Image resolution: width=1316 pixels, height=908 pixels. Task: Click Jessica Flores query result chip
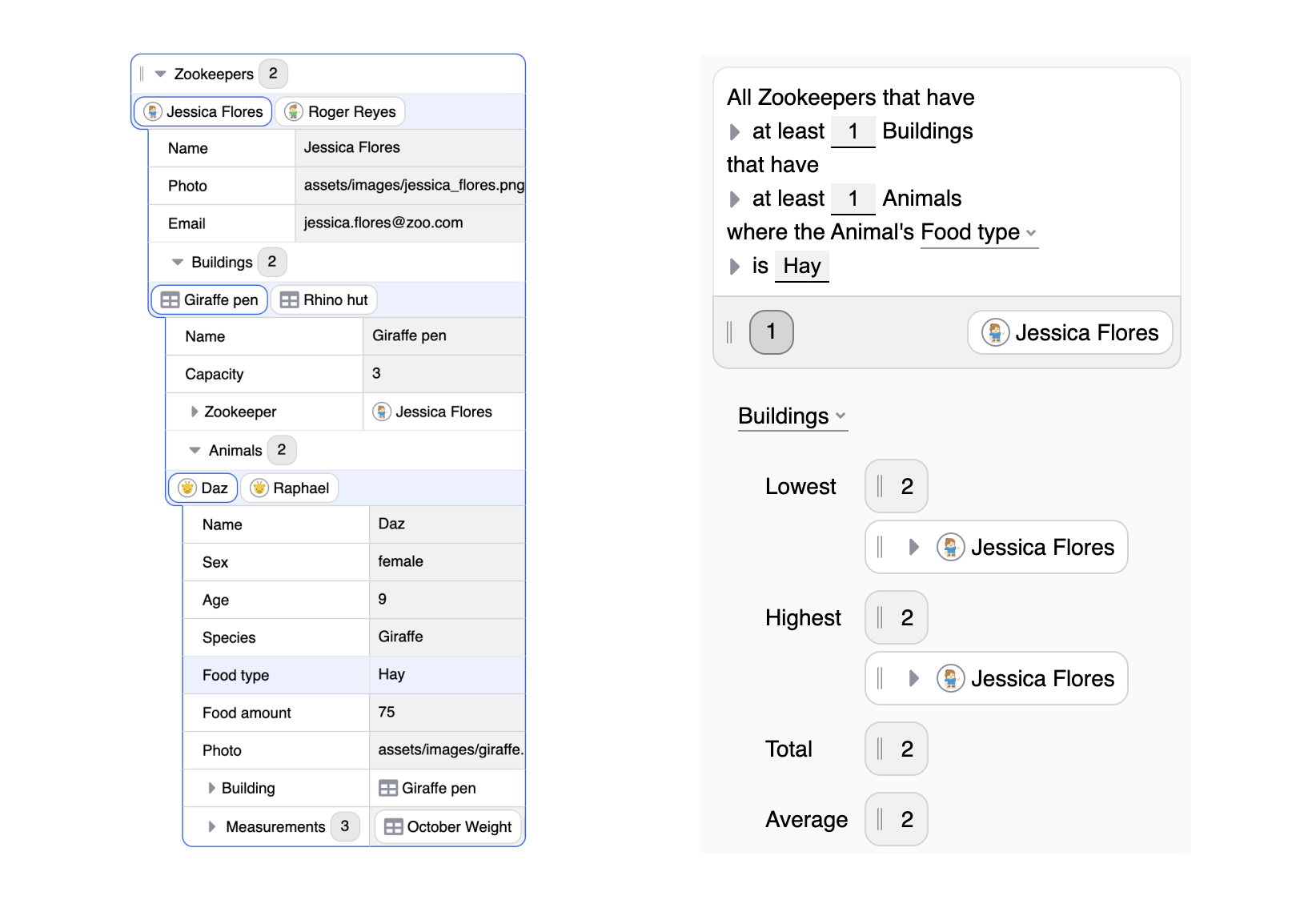click(x=1069, y=332)
